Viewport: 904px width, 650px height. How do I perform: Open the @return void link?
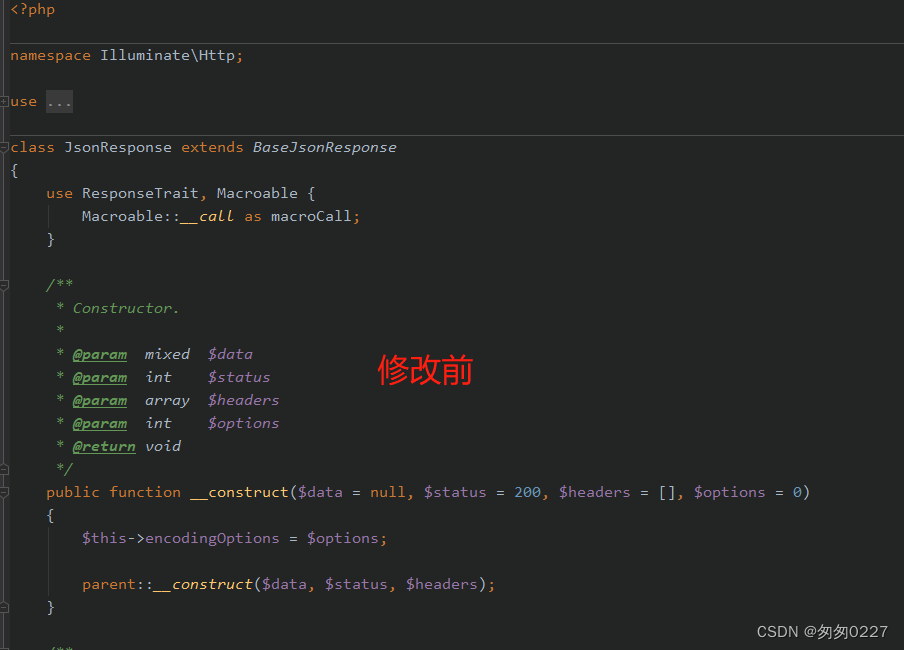click(x=104, y=445)
